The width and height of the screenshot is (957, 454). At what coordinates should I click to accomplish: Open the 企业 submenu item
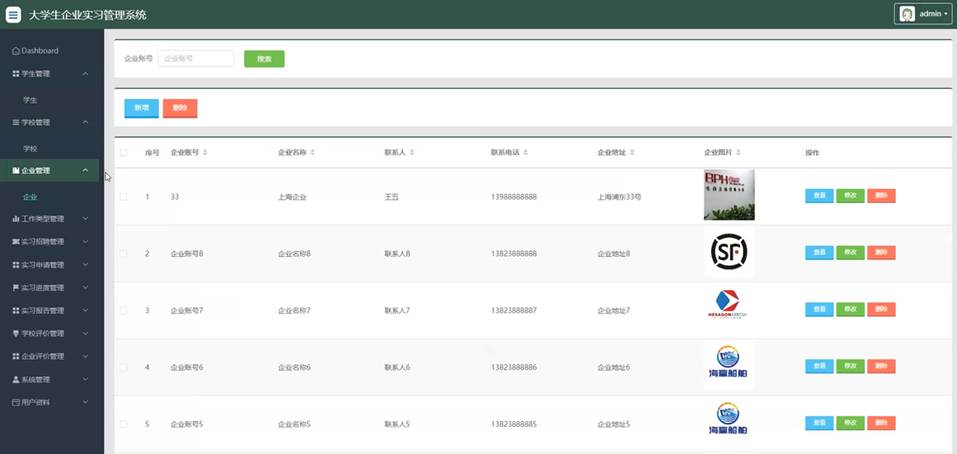click(x=31, y=197)
